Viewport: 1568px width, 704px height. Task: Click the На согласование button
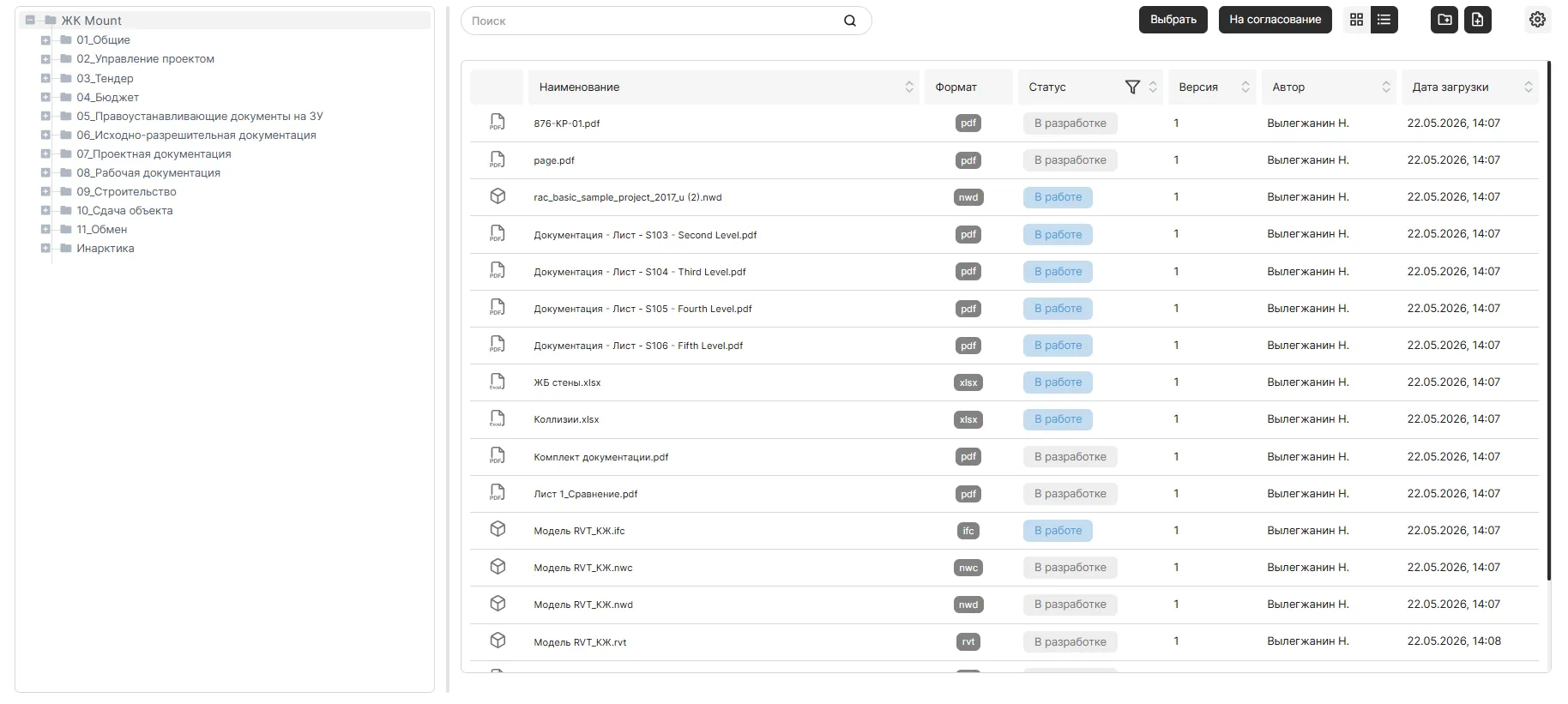1275,20
